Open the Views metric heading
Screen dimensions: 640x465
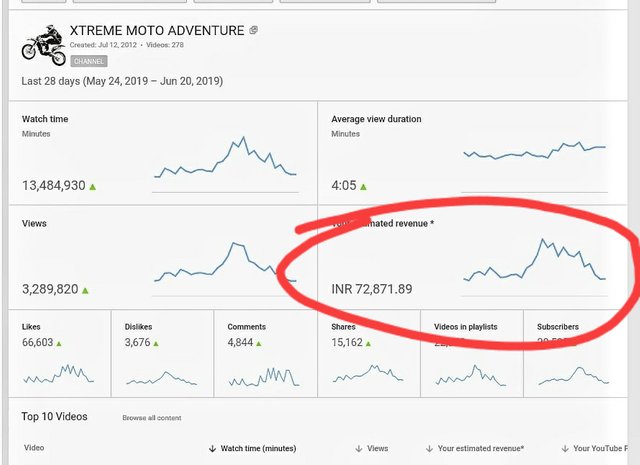[x=34, y=223]
